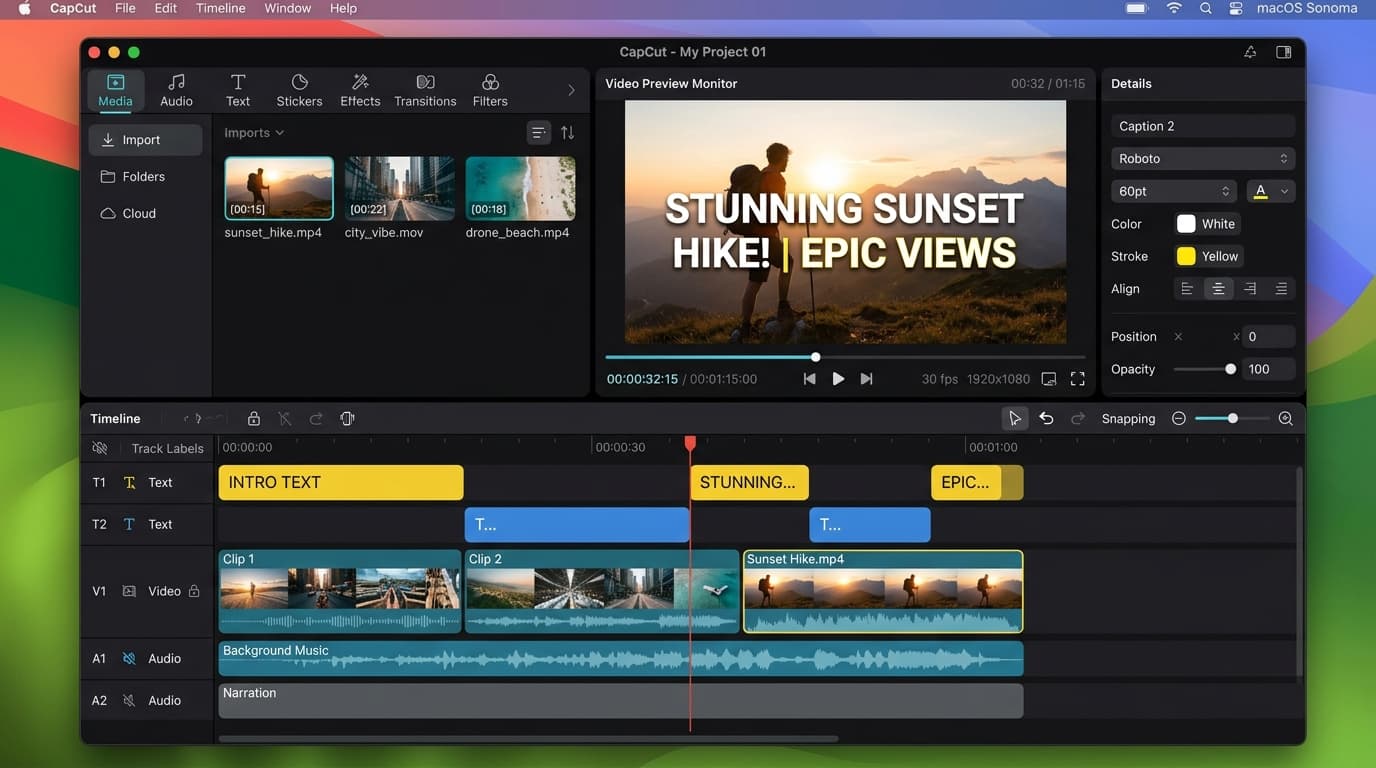Click the Import button
Viewport: 1376px width, 768px height.
[146, 140]
